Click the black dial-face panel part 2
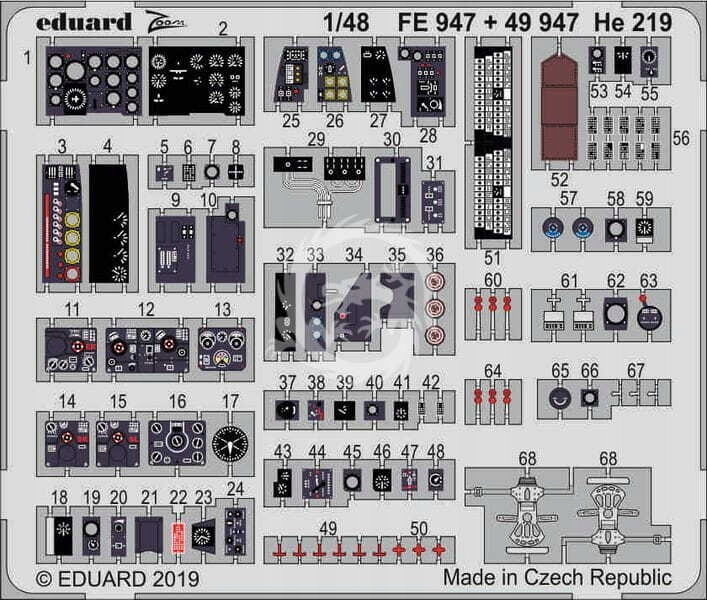 click(197, 80)
